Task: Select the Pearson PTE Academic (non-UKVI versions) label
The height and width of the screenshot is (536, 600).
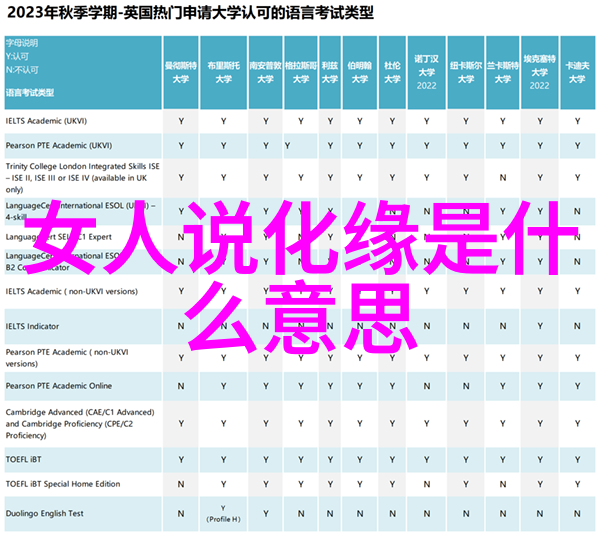Action: [x=67, y=358]
